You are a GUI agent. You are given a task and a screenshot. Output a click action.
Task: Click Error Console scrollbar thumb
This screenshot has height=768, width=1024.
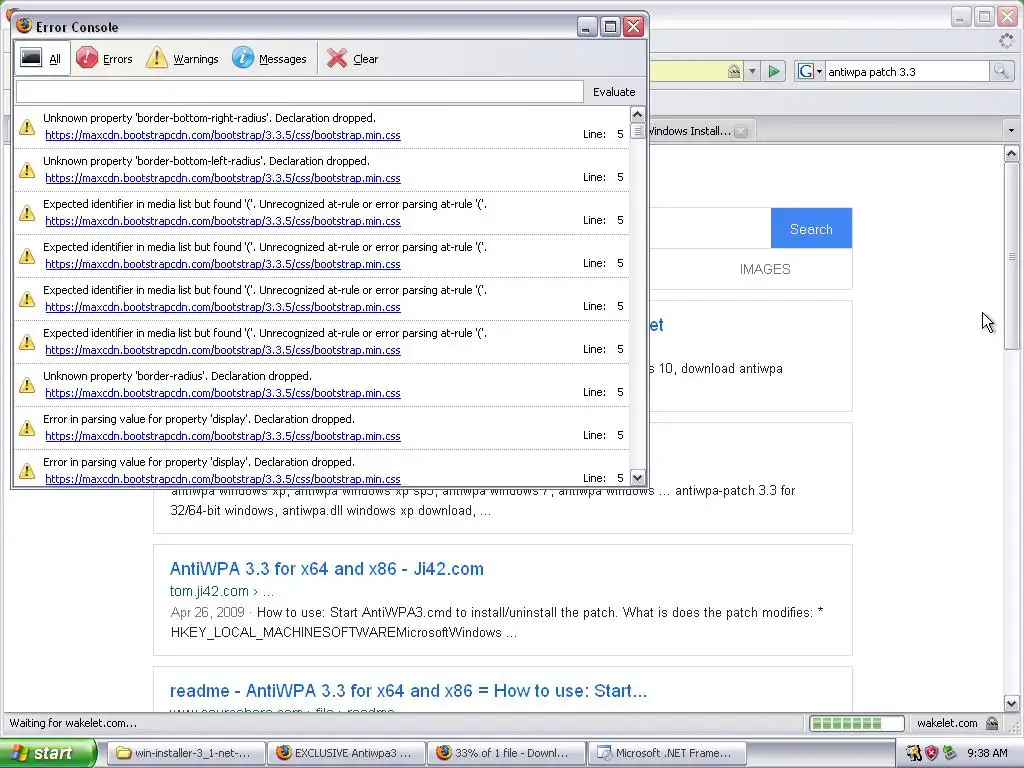pos(637,131)
